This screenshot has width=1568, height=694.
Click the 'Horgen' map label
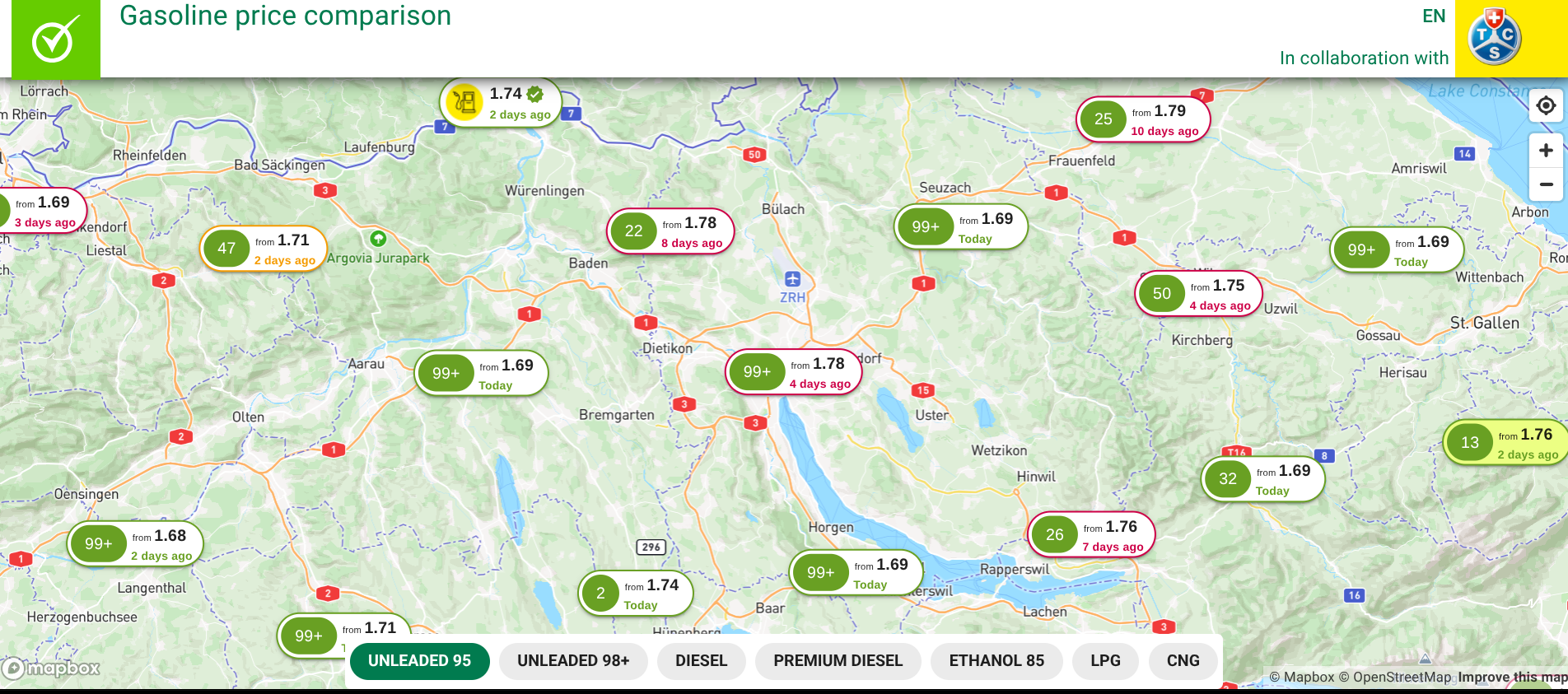(x=831, y=528)
